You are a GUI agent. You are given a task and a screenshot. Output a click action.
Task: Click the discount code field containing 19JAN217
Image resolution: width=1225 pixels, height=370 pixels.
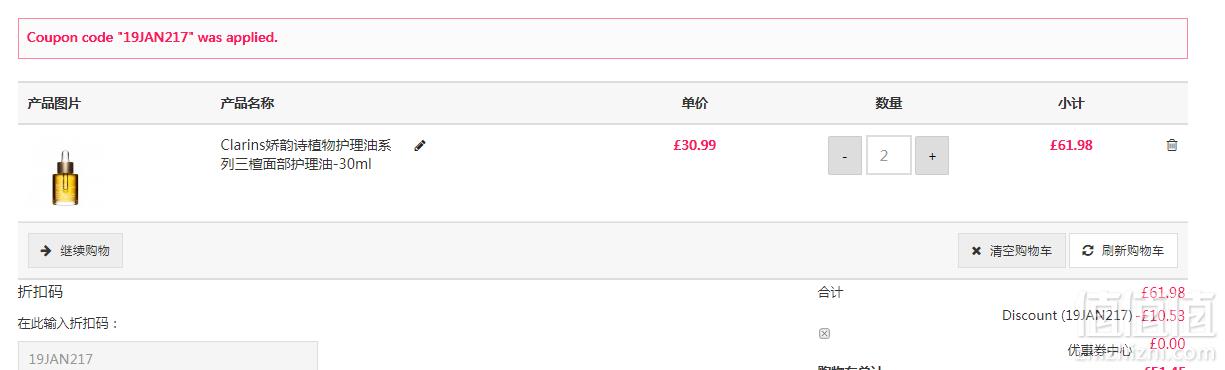pyautogui.click(x=168, y=356)
